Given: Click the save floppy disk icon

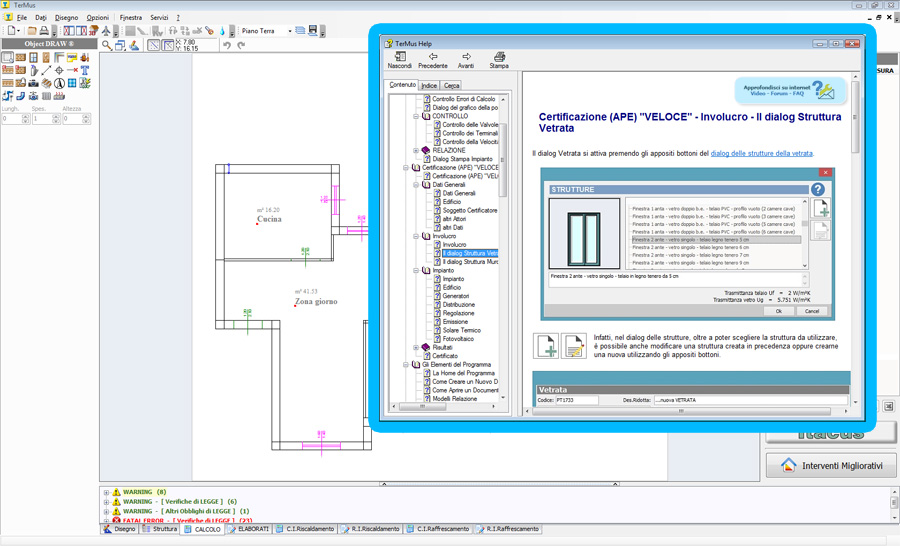Looking at the screenshot, I should click(x=313, y=30).
